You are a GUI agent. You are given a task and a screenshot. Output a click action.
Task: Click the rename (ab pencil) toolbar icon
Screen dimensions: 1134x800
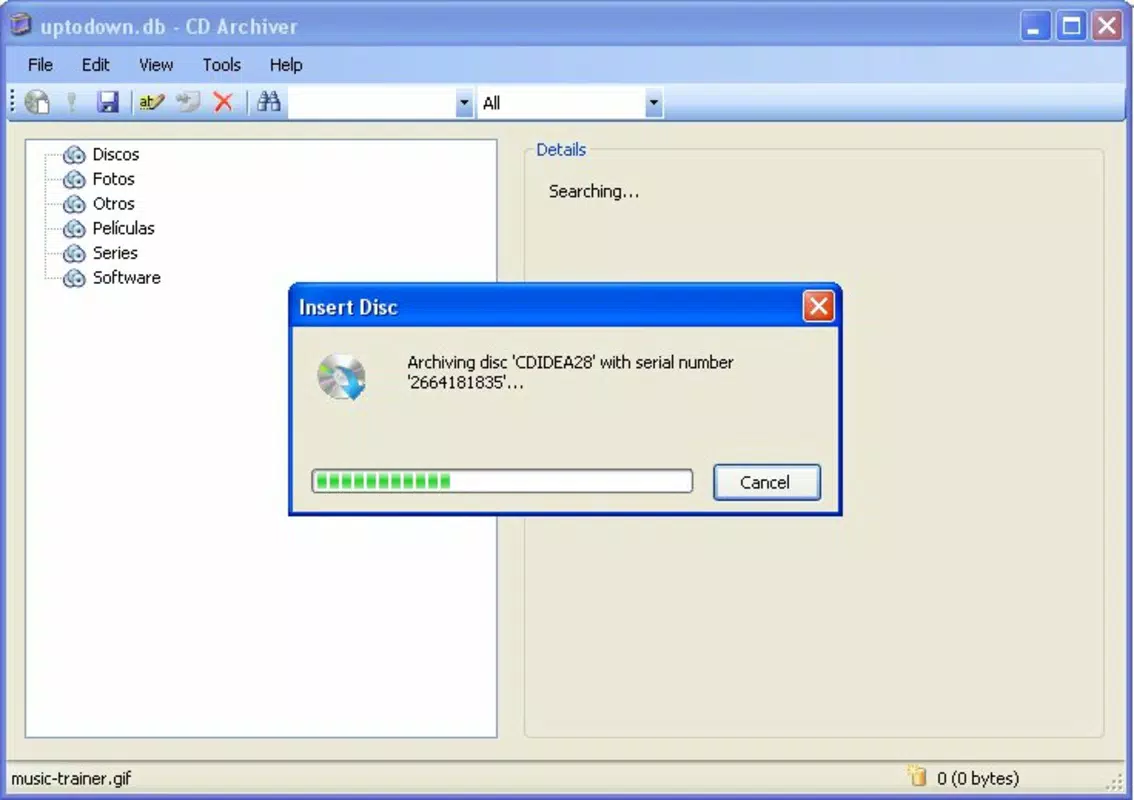tap(151, 102)
